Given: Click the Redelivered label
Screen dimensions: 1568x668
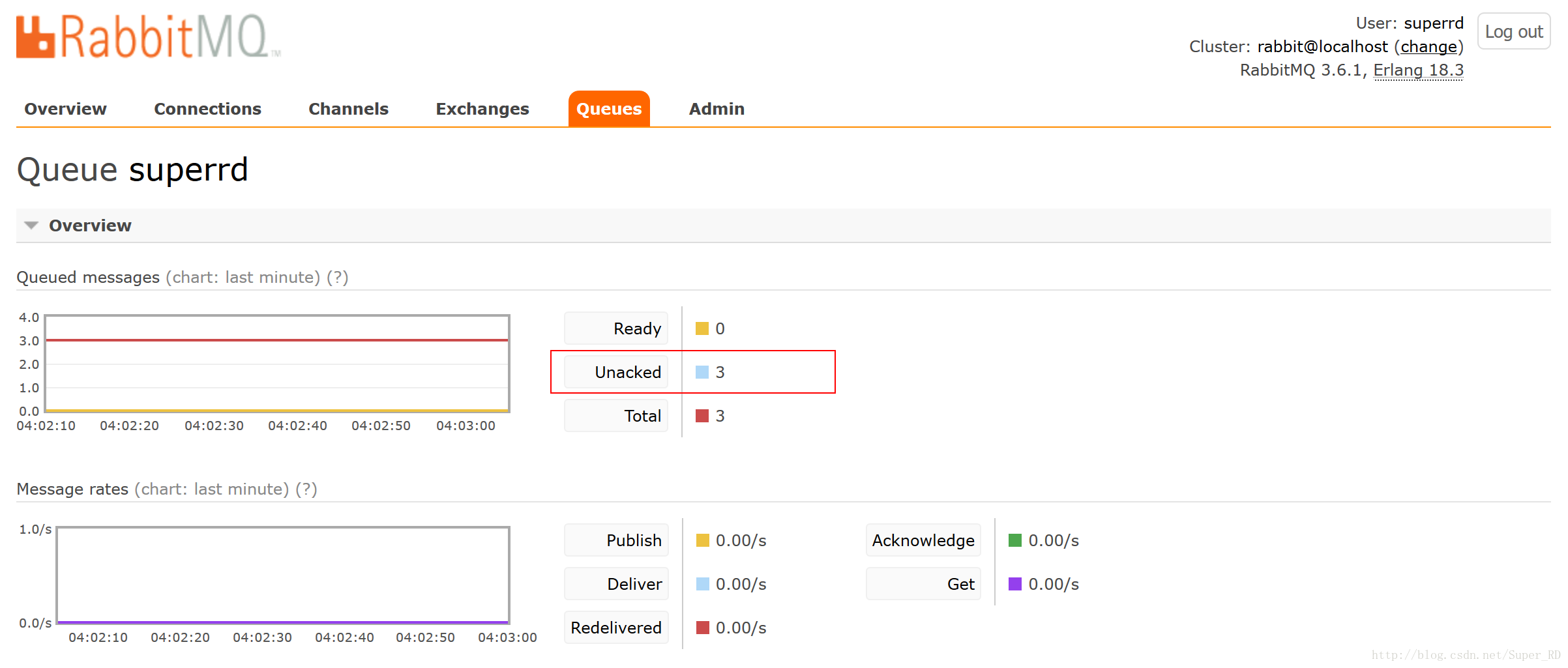Looking at the screenshot, I should [x=616, y=628].
